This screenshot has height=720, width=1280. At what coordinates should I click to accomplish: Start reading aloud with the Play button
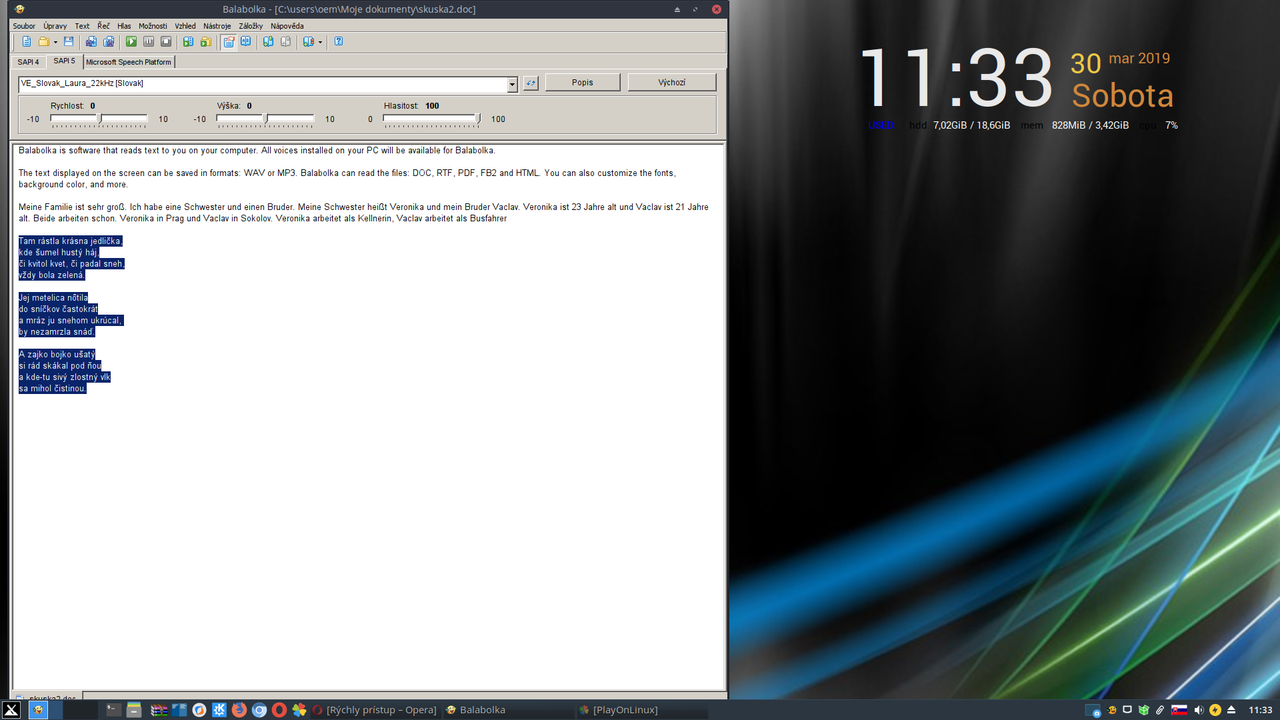(x=131, y=42)
